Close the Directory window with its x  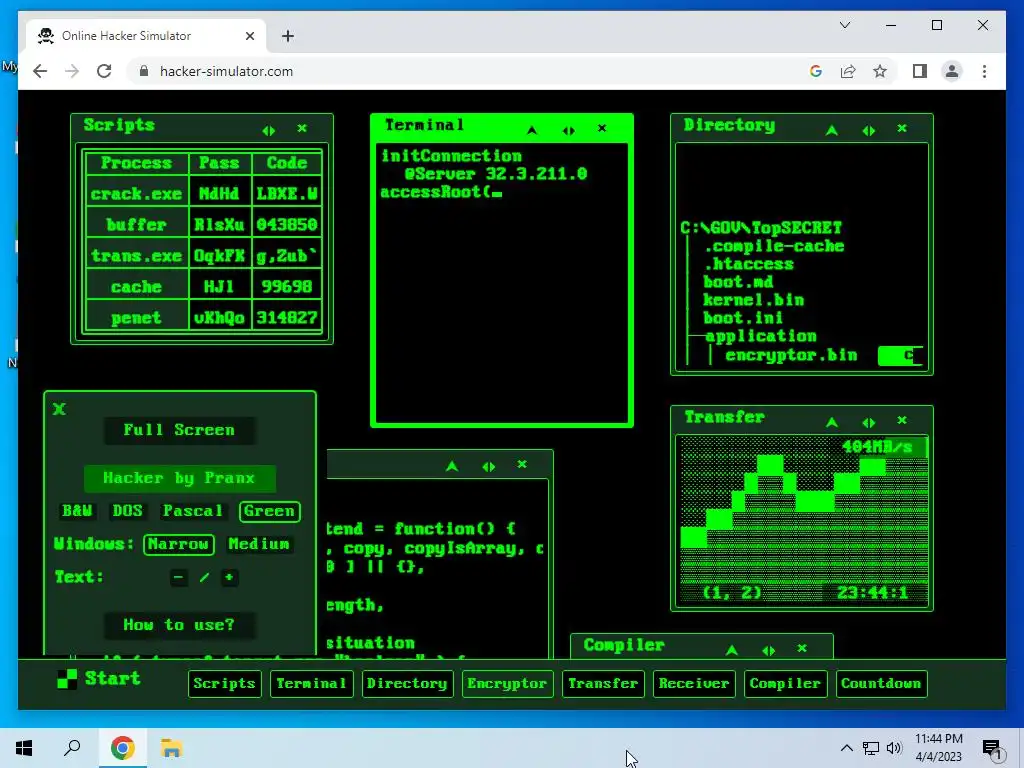tap(902, 128)
